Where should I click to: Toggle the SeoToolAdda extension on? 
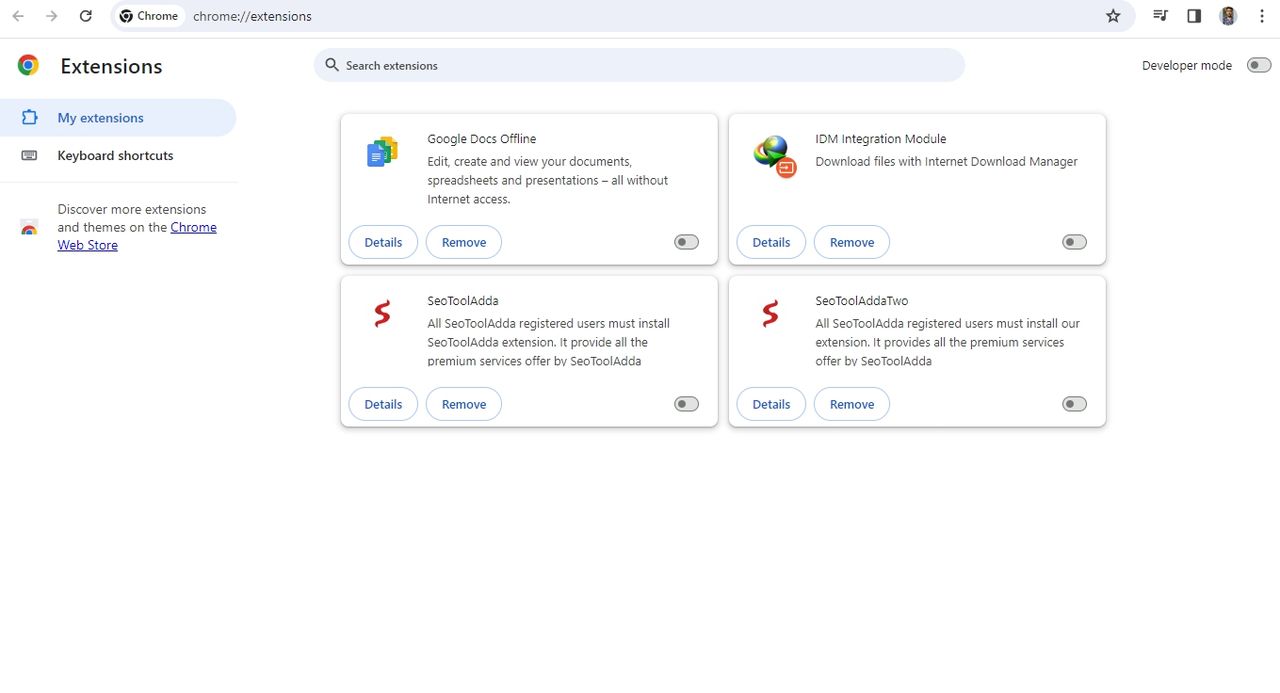tap(686, 404)
